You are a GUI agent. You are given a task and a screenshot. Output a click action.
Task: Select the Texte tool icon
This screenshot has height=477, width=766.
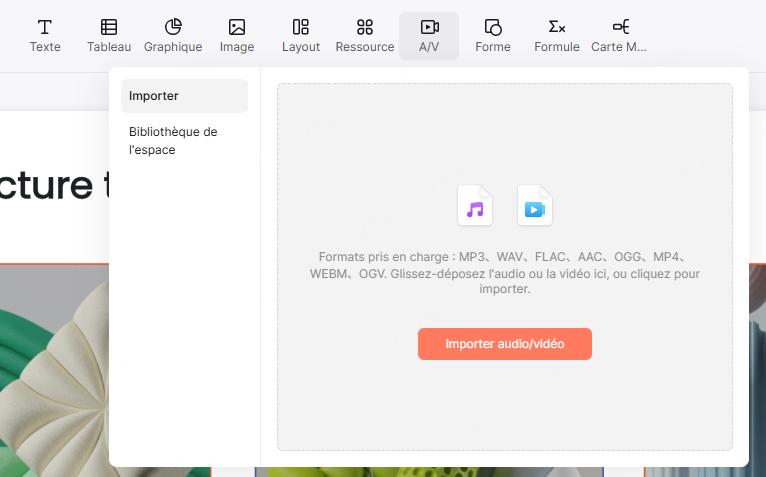click(45, 35)
